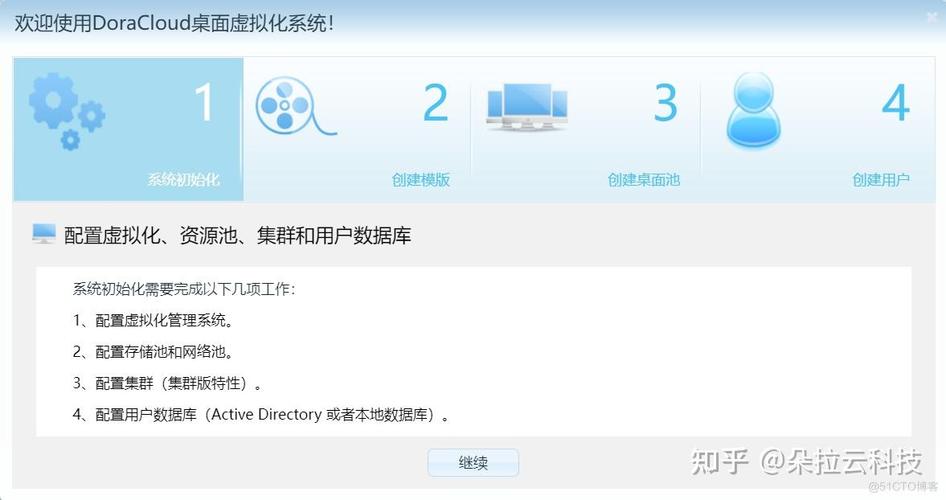Click the monitors desktop pool icon
The height and width of the screenshot is (500, 946).
[527, 107]
